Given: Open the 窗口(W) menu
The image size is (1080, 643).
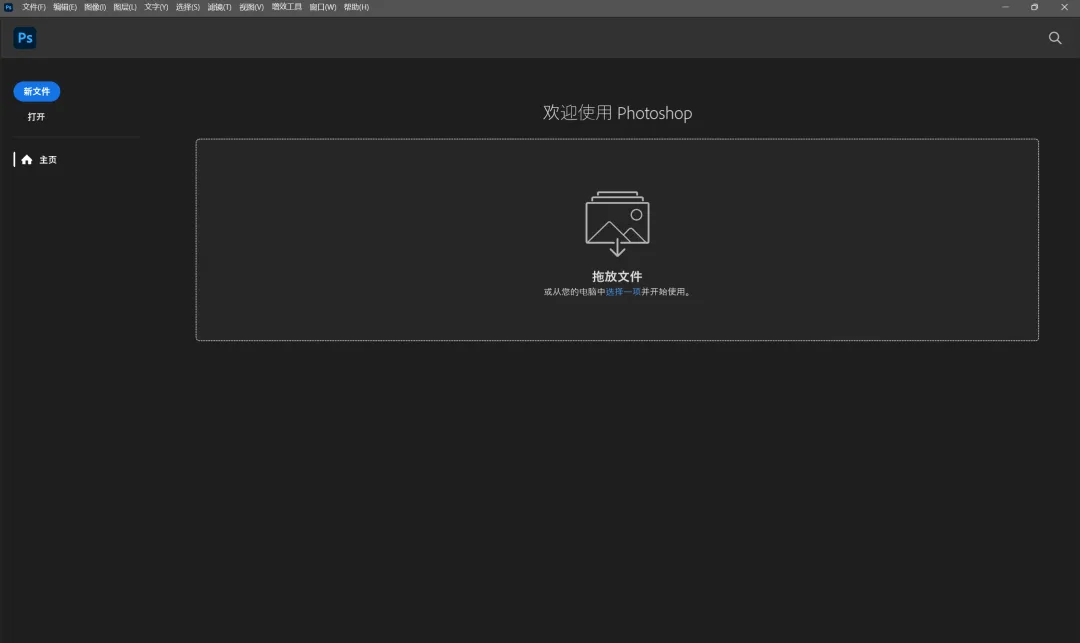Looking at the screenshot, I should [x=322, y=7].
